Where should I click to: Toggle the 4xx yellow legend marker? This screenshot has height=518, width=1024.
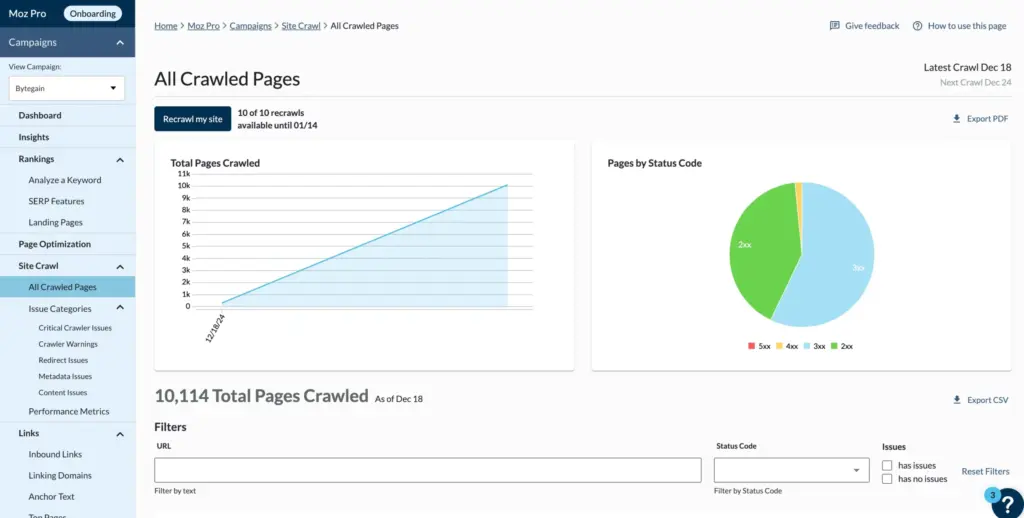(779, 346)
